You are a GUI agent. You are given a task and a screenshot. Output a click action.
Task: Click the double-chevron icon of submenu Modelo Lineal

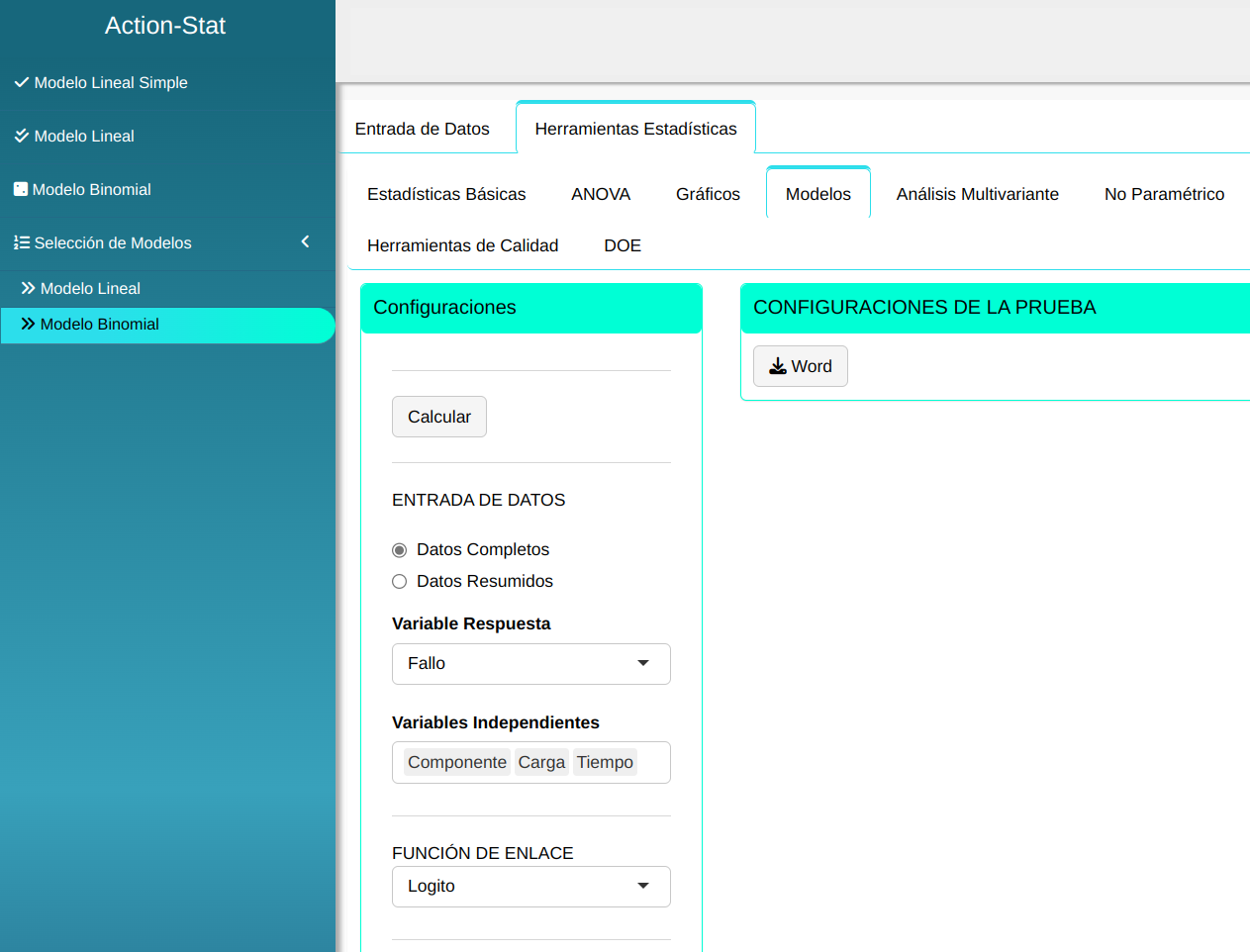(28, 288)
